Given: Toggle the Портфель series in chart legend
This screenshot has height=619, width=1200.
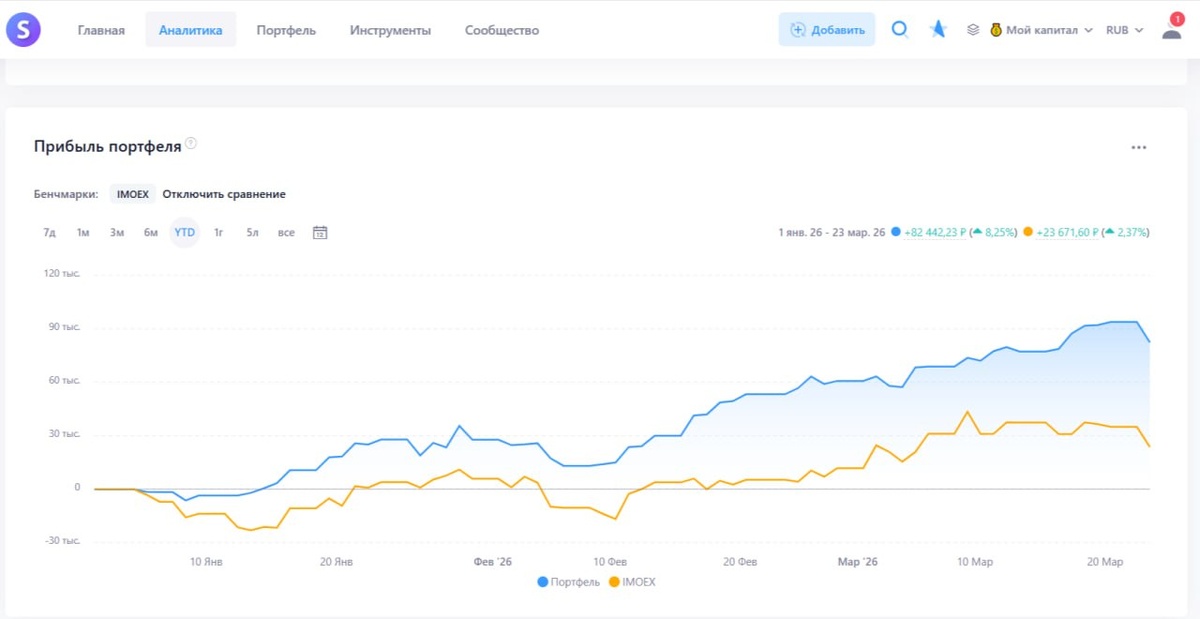Looking at the screenshot, I should tap(569, 581).
